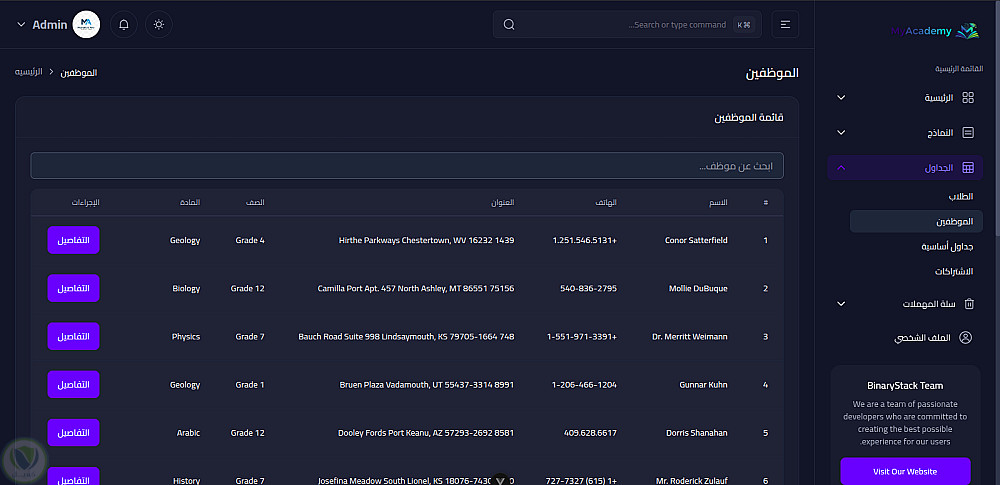1000x485 pixels.
Task: Click Visit Our Website button
Action: coord(905,472)
